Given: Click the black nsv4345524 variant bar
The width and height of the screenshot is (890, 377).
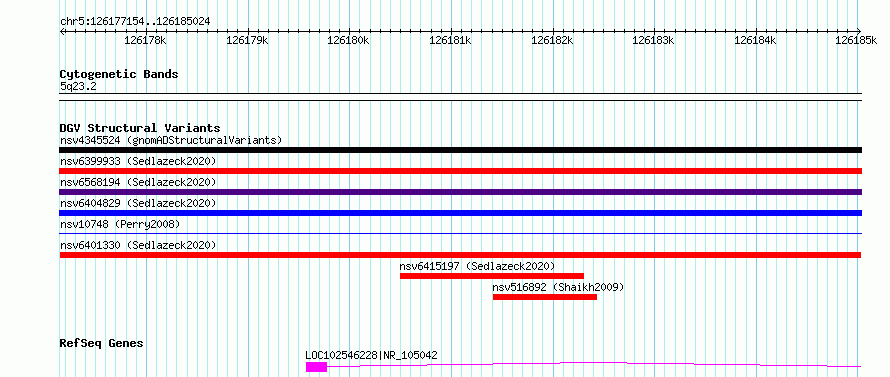Looking at the screenshot, I should point(460,150).
